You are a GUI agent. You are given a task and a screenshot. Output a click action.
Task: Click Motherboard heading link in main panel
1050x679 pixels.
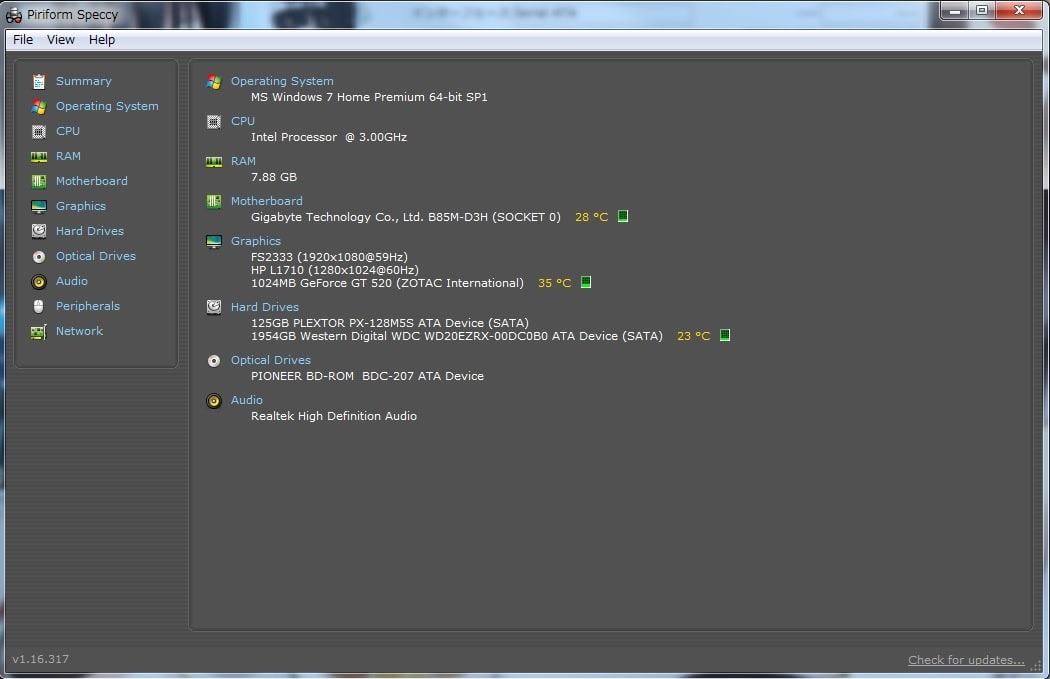267,201
